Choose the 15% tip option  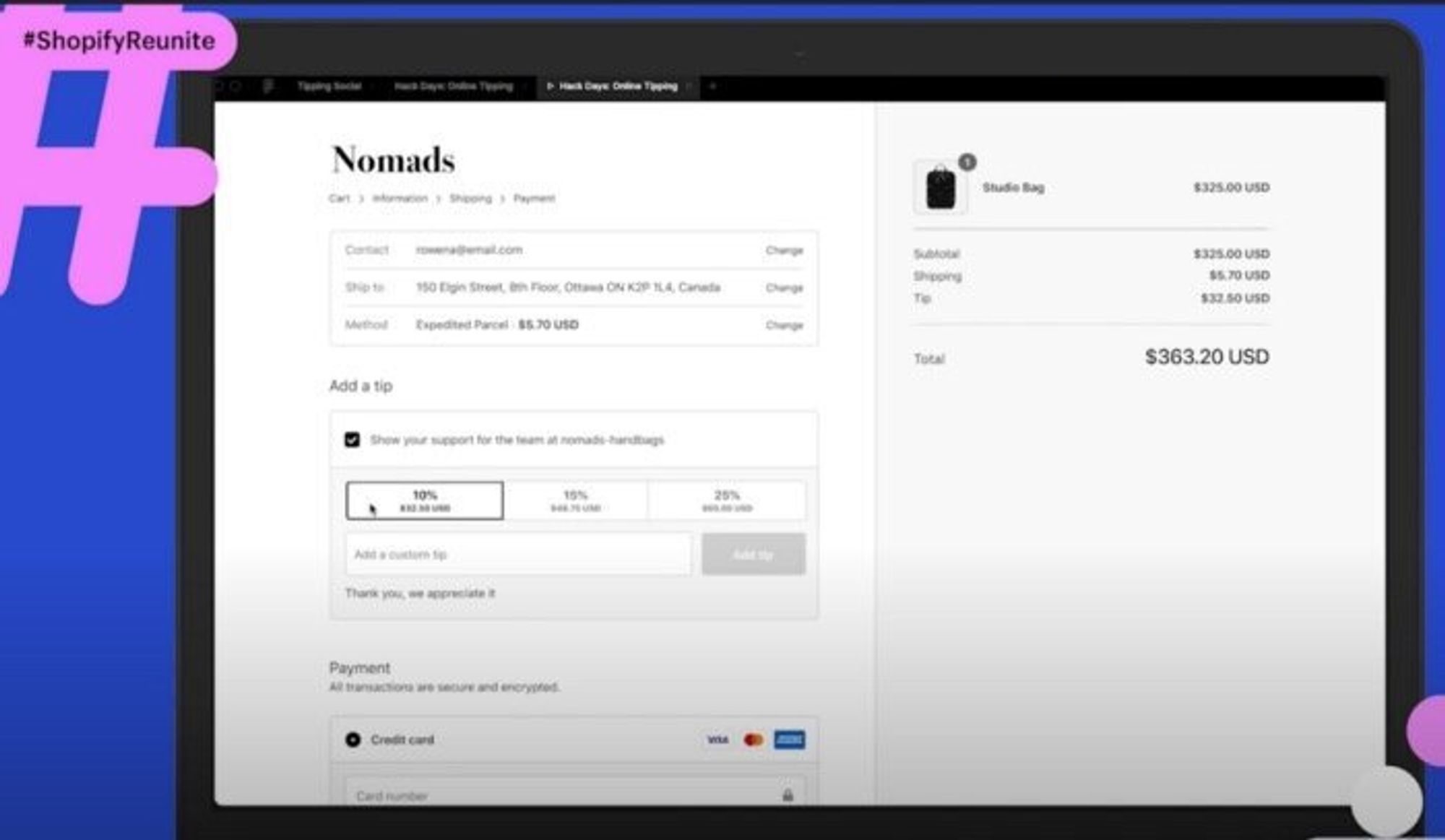tap(575, 501)
